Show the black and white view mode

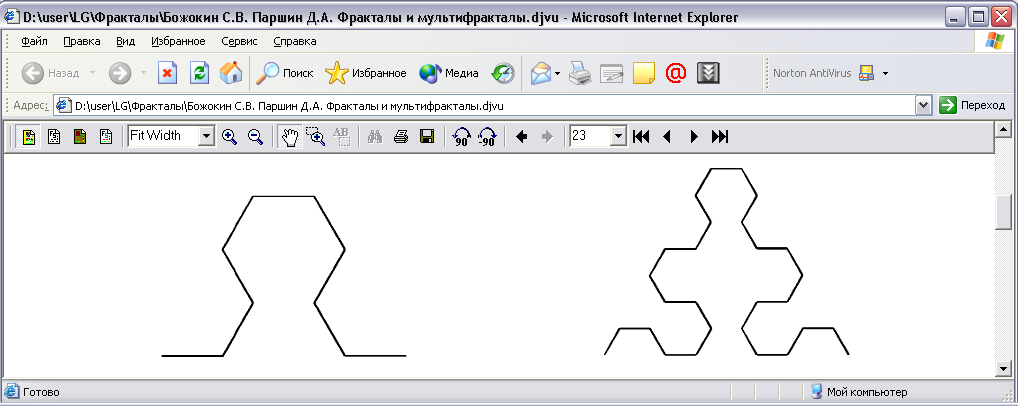tap(55, 136)
